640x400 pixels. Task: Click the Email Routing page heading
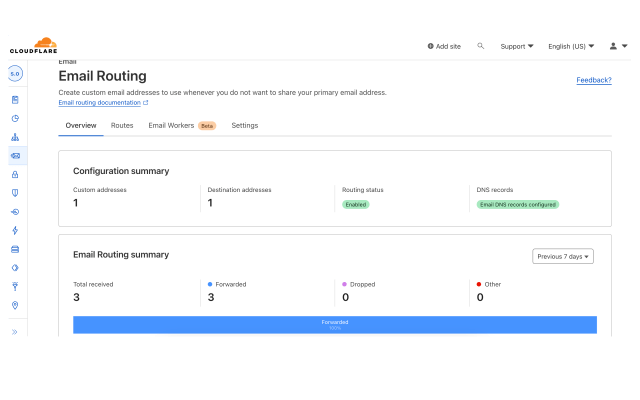[102, 76]
